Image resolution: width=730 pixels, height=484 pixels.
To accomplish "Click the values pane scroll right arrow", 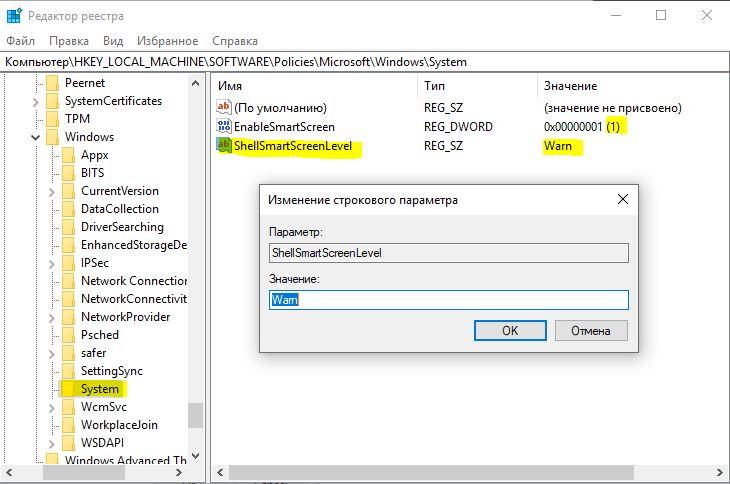I will (719, 473).
